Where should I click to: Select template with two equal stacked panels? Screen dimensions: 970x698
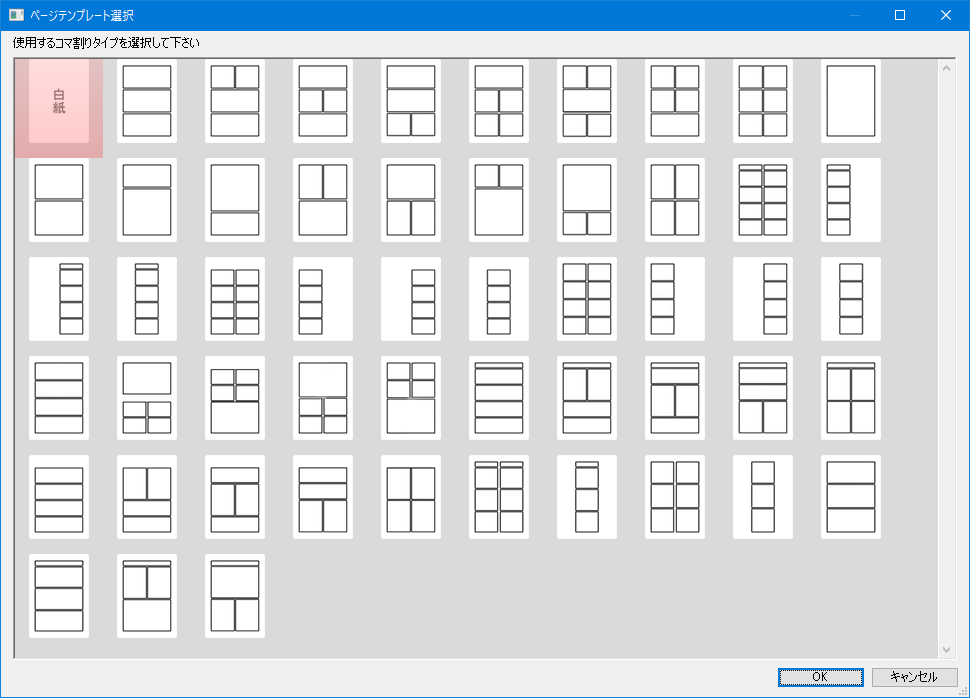59,200
